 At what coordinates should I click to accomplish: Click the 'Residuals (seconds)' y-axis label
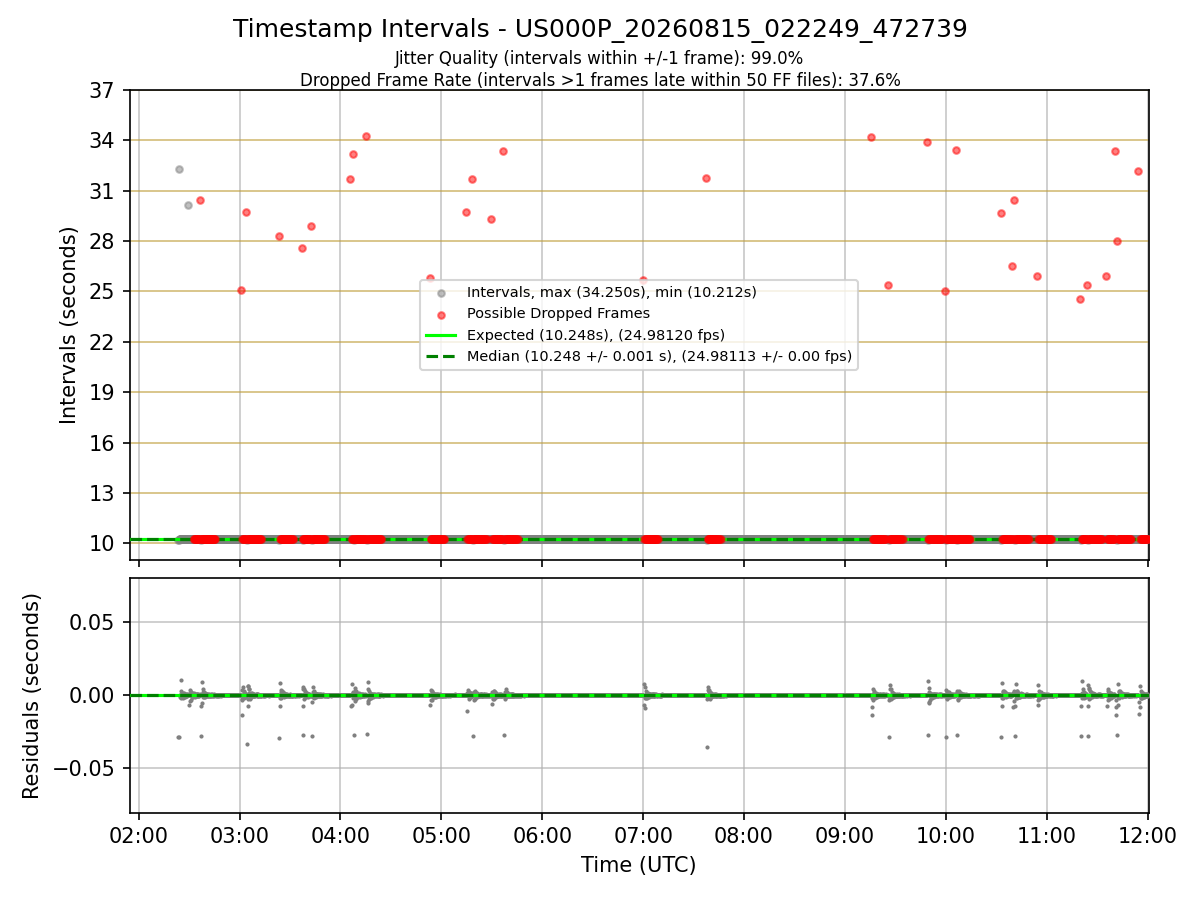pyautogui.click(x=32, y=696)
